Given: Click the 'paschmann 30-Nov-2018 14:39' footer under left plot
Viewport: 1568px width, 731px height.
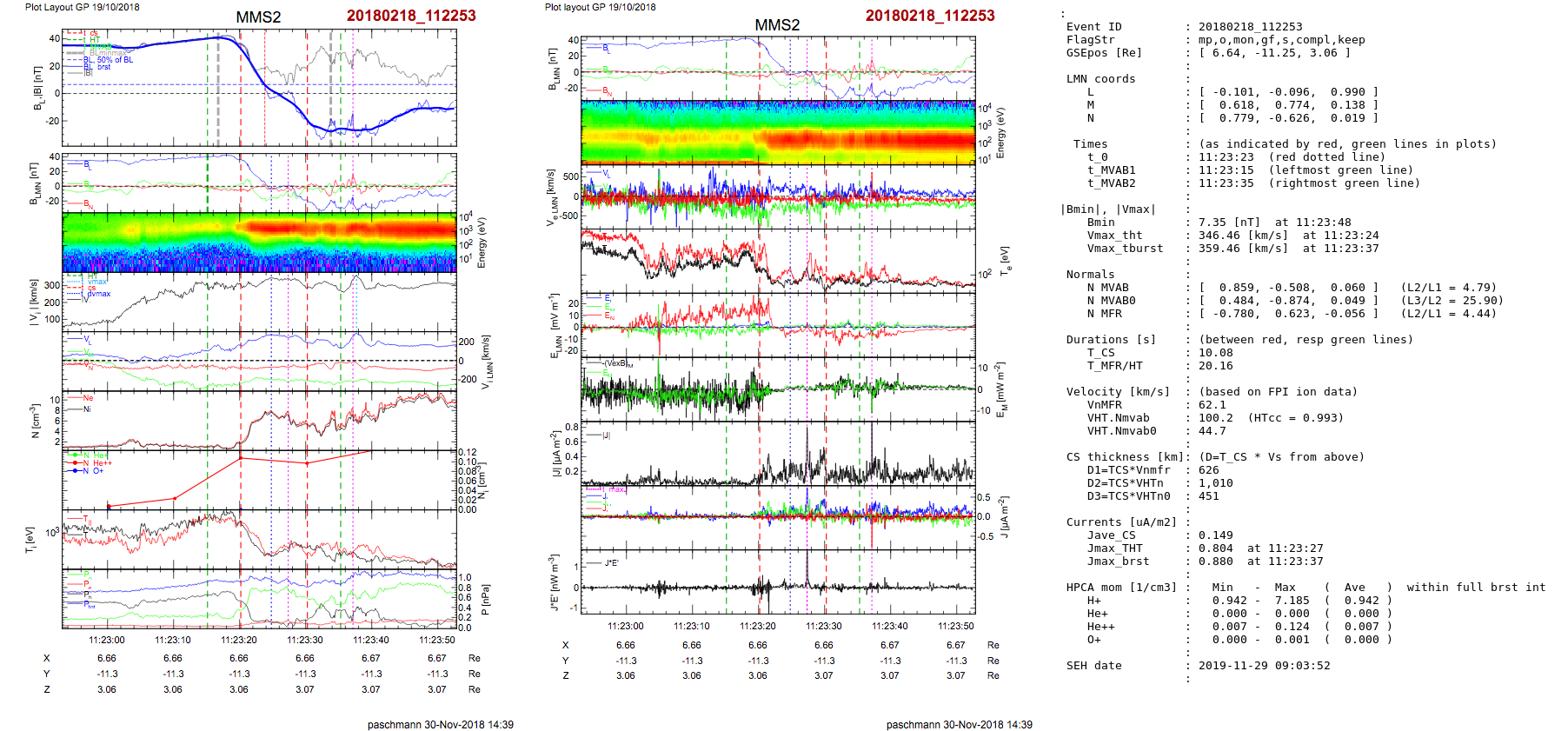Looking at the screenshot, I should 441,725.
